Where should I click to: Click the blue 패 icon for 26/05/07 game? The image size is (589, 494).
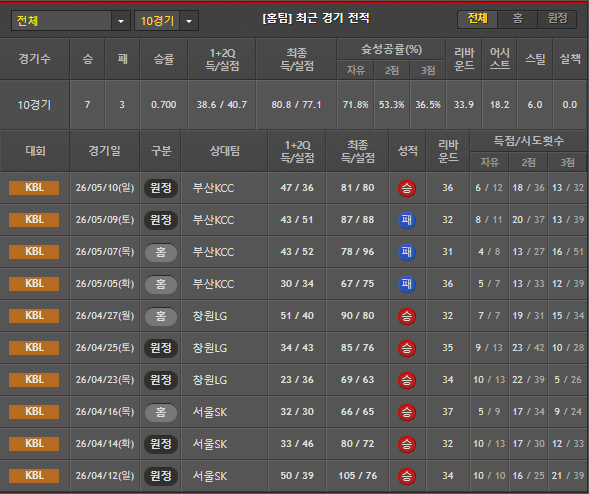[x=407, y=252]
